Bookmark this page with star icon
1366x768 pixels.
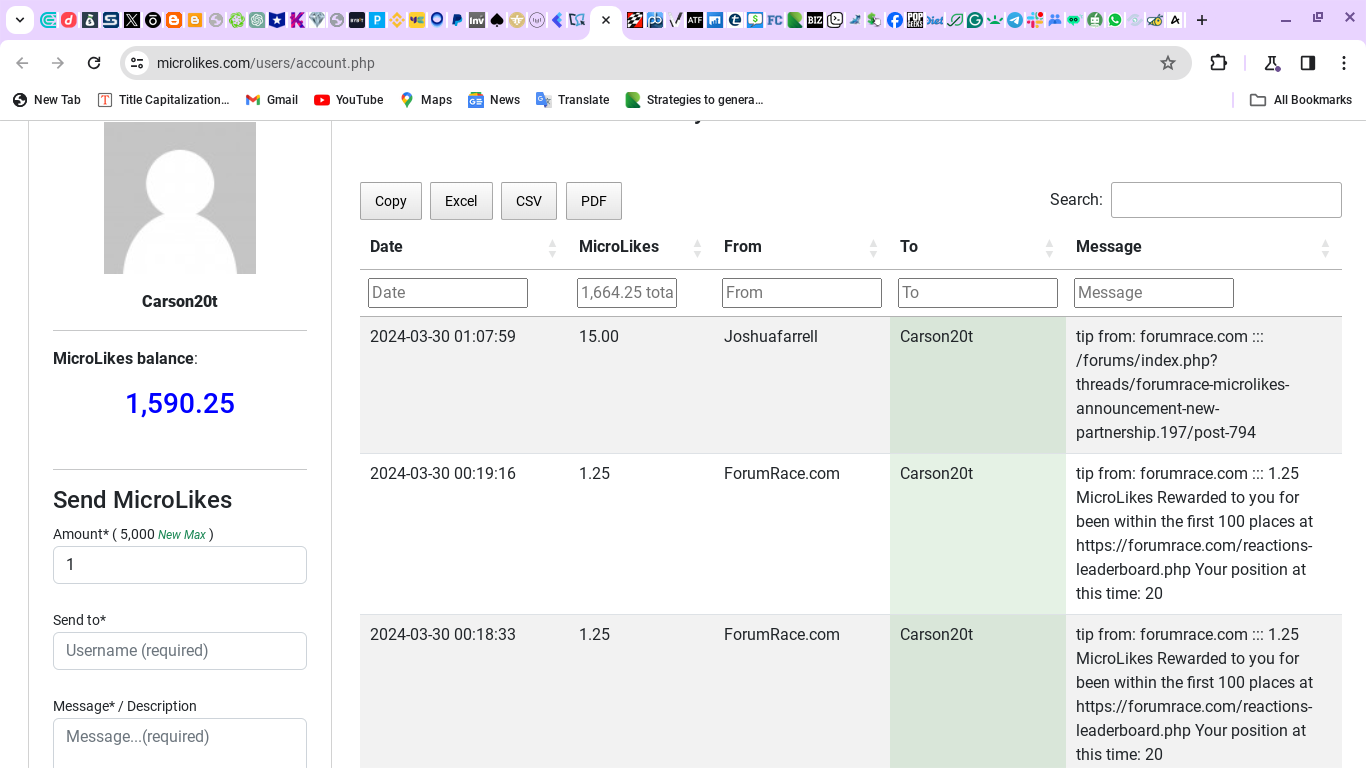tap(1168, 63)
